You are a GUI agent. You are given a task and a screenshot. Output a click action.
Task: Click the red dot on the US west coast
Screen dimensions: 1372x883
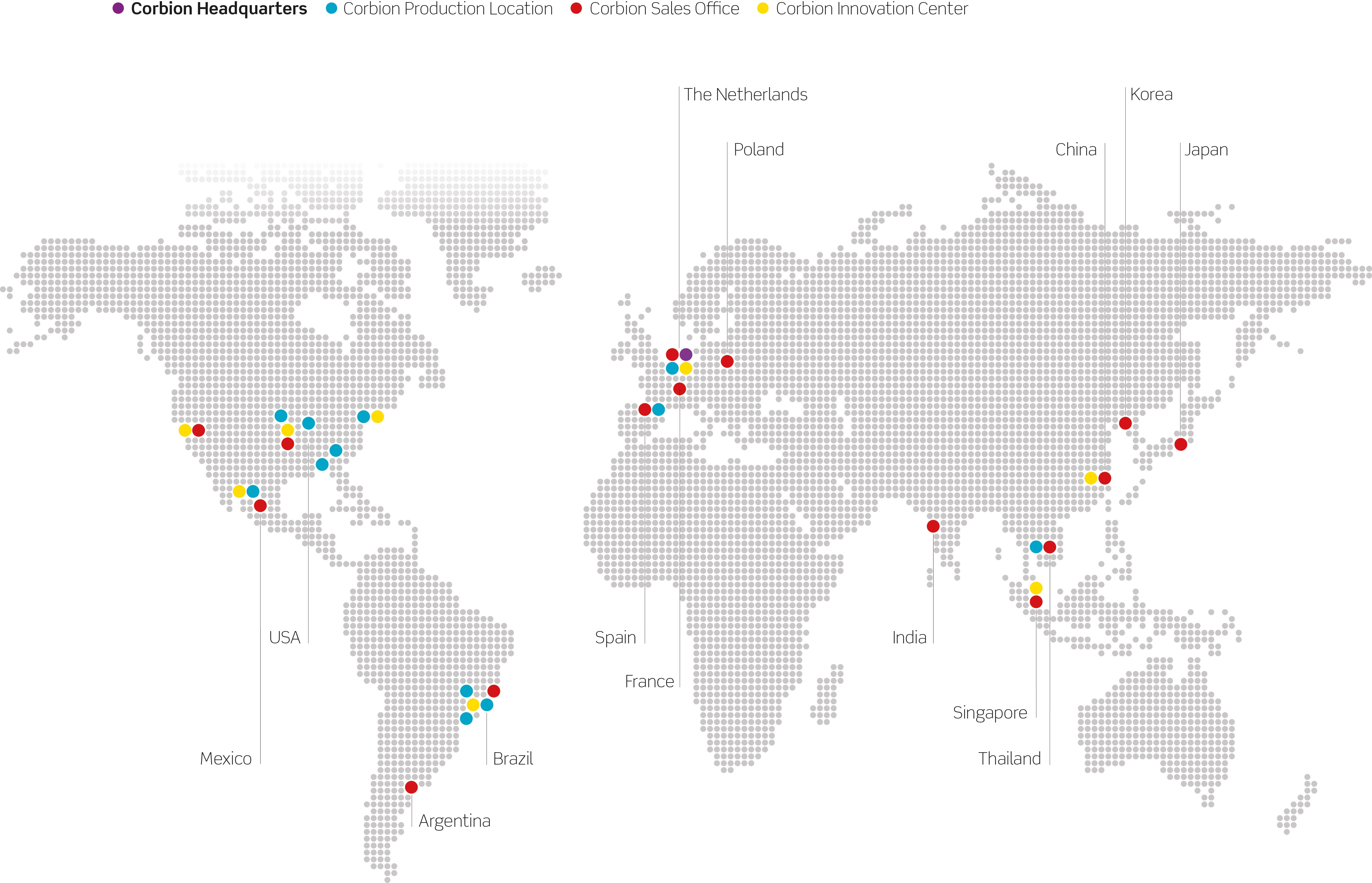[x=199, y=430]
